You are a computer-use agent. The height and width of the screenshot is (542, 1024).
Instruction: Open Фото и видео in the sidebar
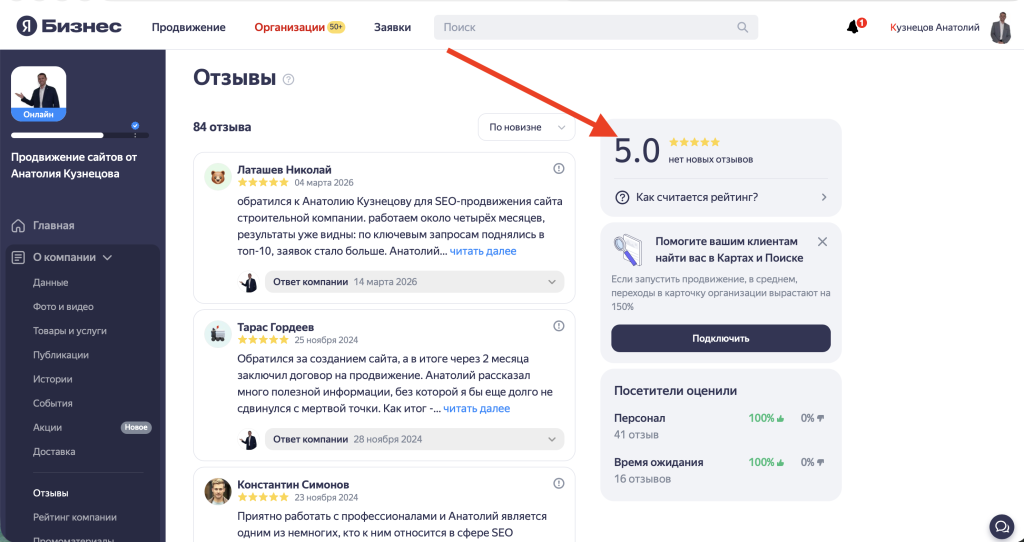click(x=63, y=307)
